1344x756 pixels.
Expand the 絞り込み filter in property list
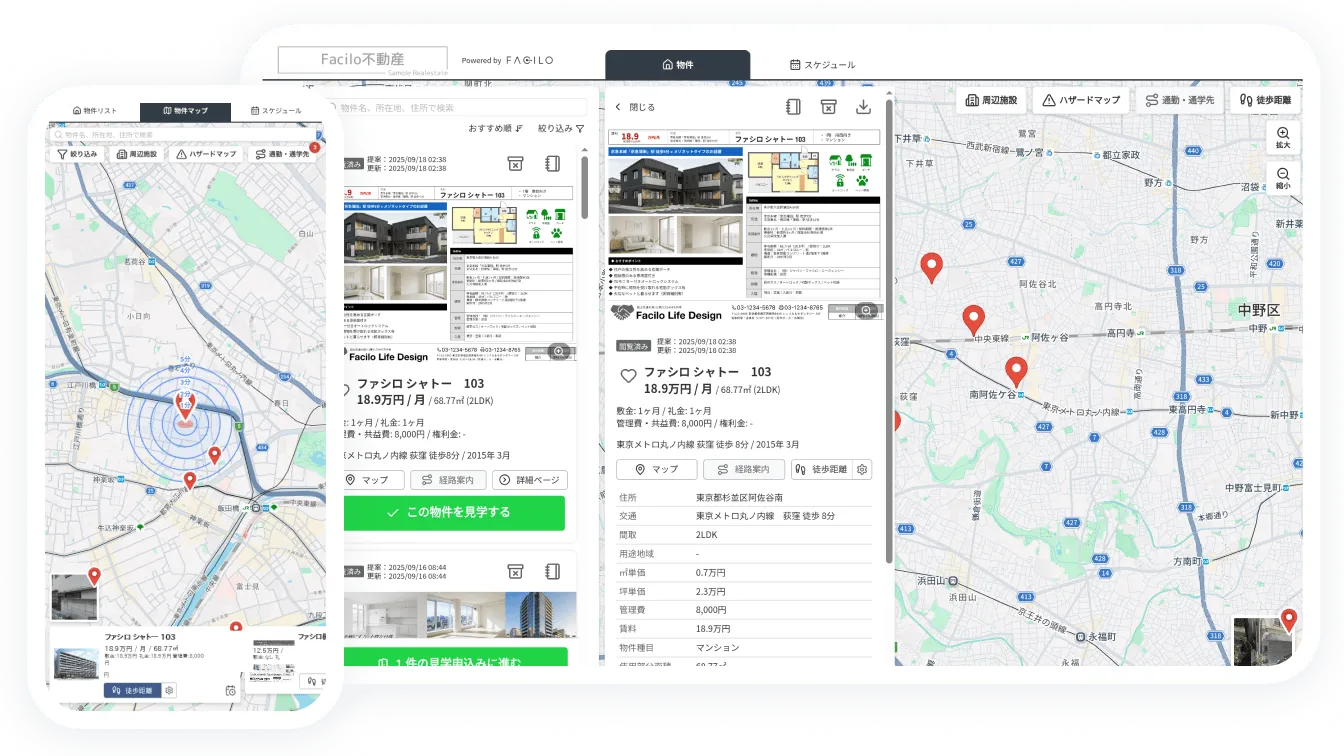561,128
